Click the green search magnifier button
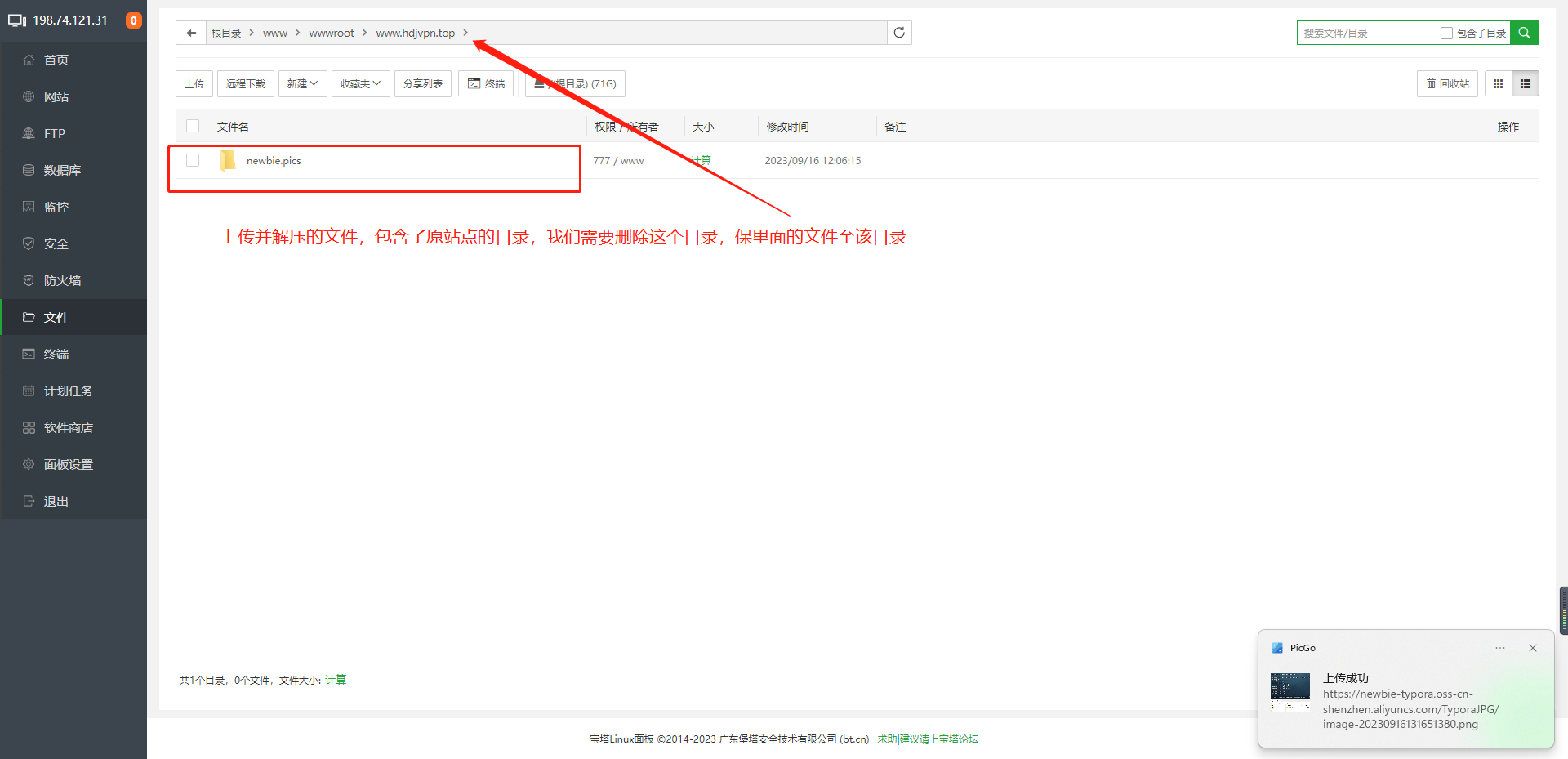Image resolution: width=1568 pixels, height=759 pixels. tap(1524, 33)
